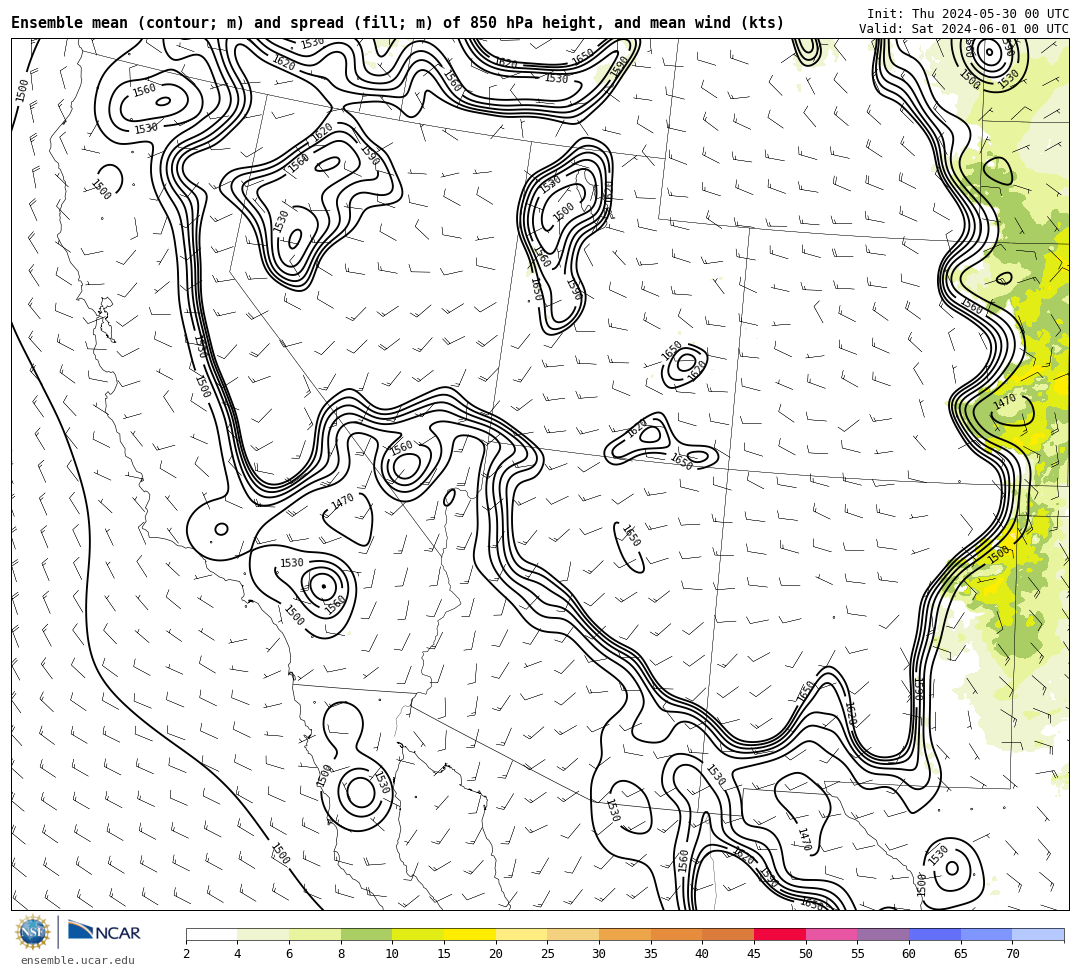Image resolution: width=1080 pixels, height=973 pixels.
Task: Pick the green 8–10 m color bar swatch
Action: click(x=366, y=934)
